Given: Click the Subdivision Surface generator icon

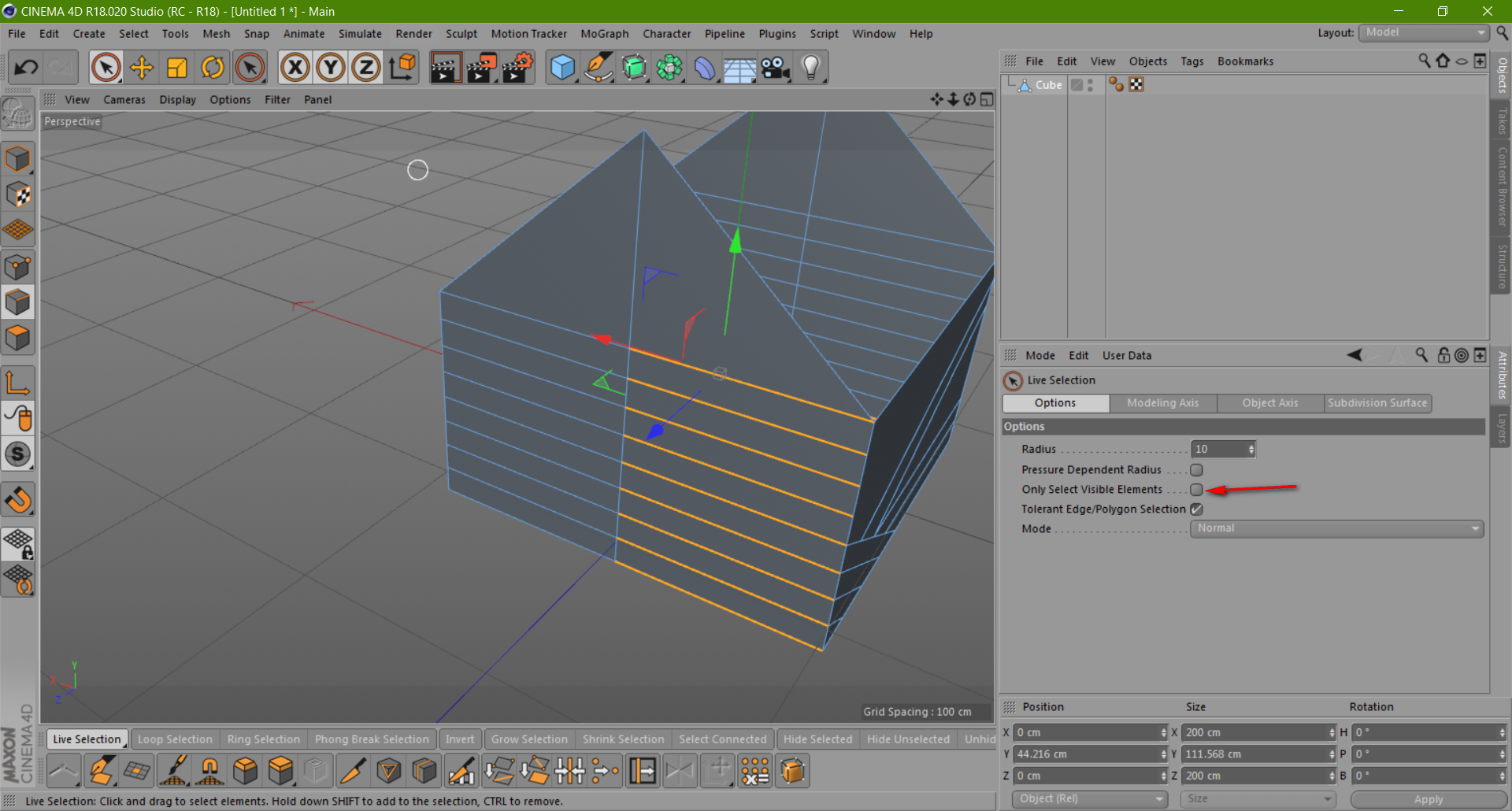Looking at the screenshot, I should coord(634,68).
